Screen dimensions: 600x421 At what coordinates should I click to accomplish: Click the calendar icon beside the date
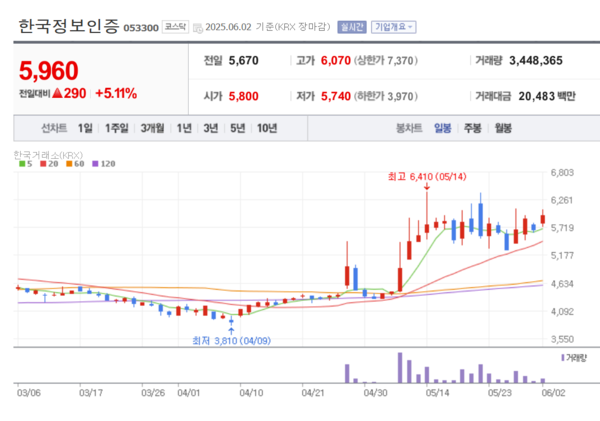[197, 28]
